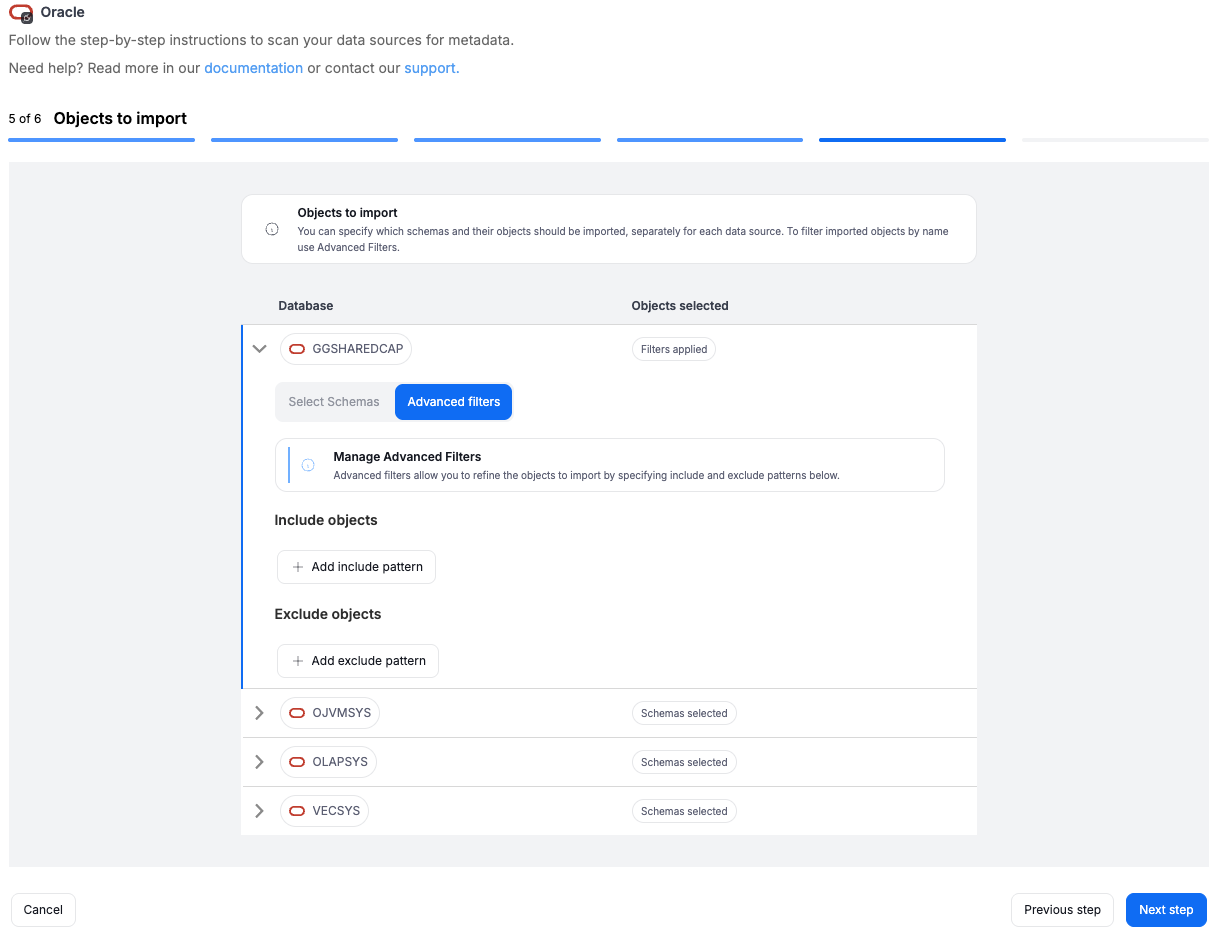
Task: Click the Database column header
Action: coord(306,306)
